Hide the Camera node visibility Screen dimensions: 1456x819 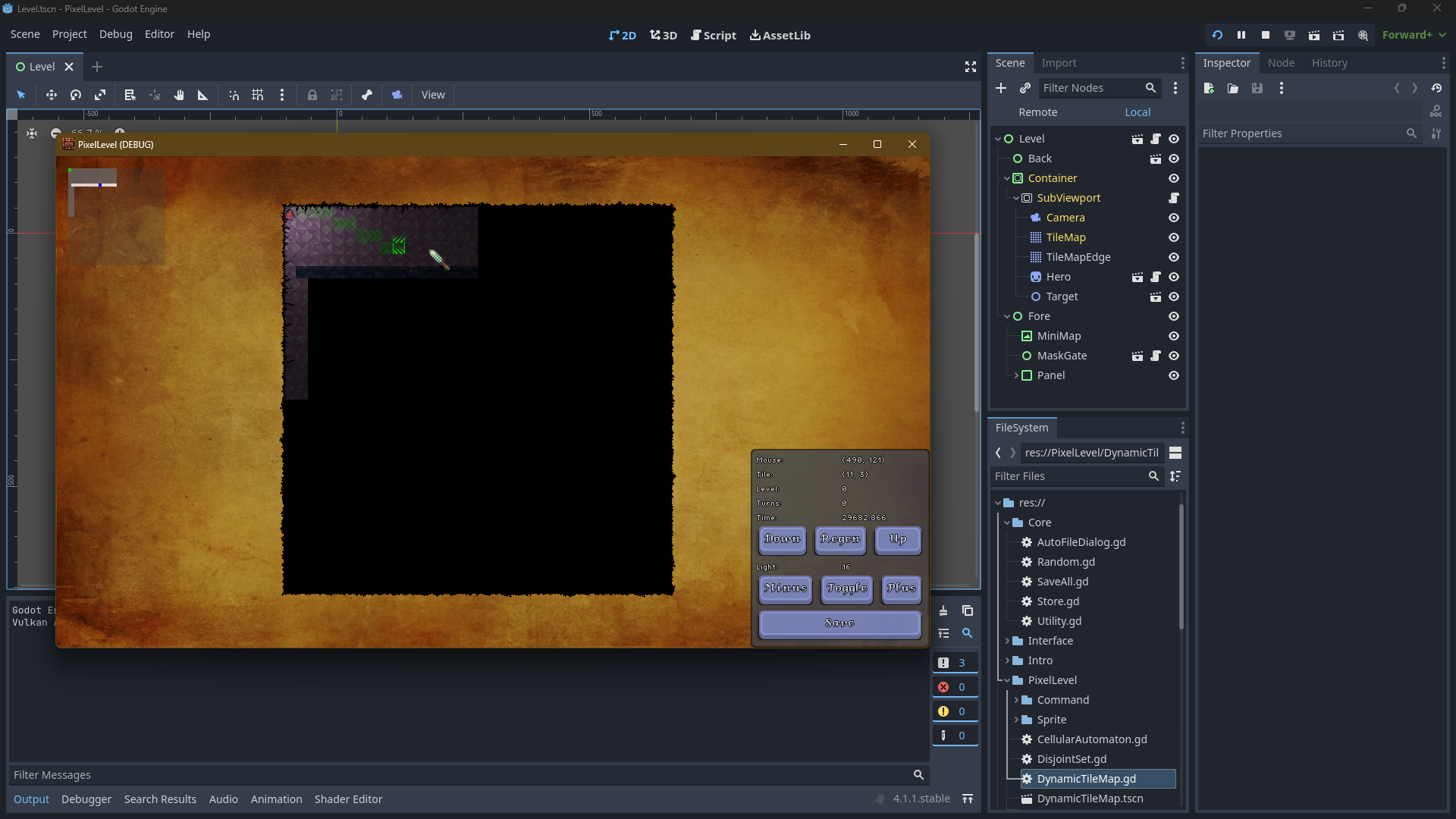pyautogui.click(x=1173, y=218)
